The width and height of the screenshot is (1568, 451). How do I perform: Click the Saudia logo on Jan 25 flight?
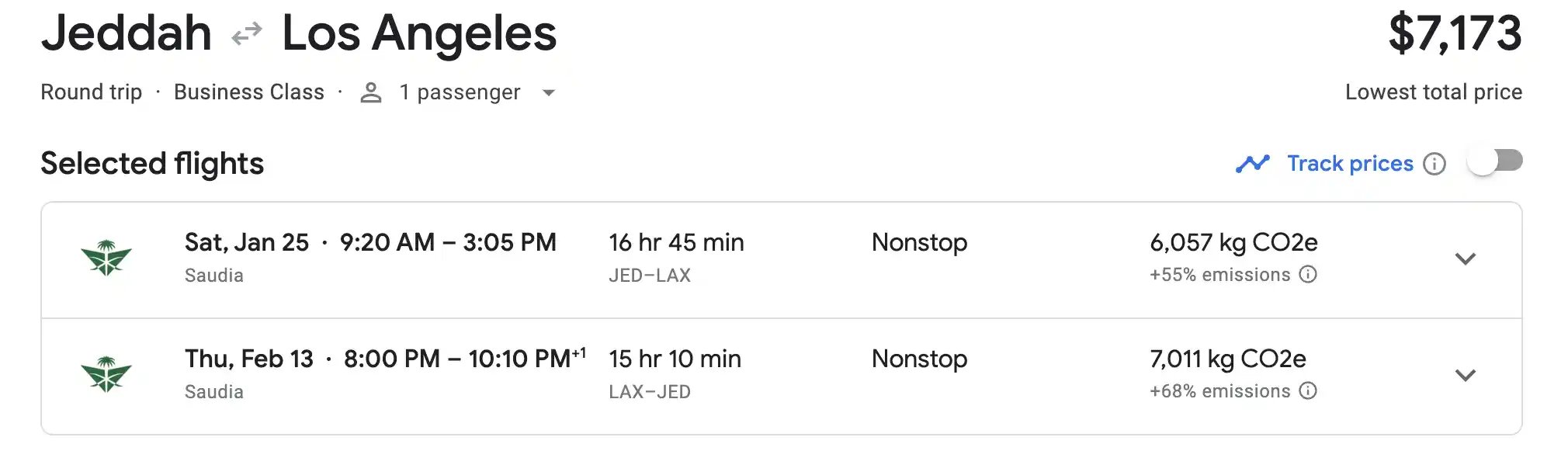pos(106,258)
